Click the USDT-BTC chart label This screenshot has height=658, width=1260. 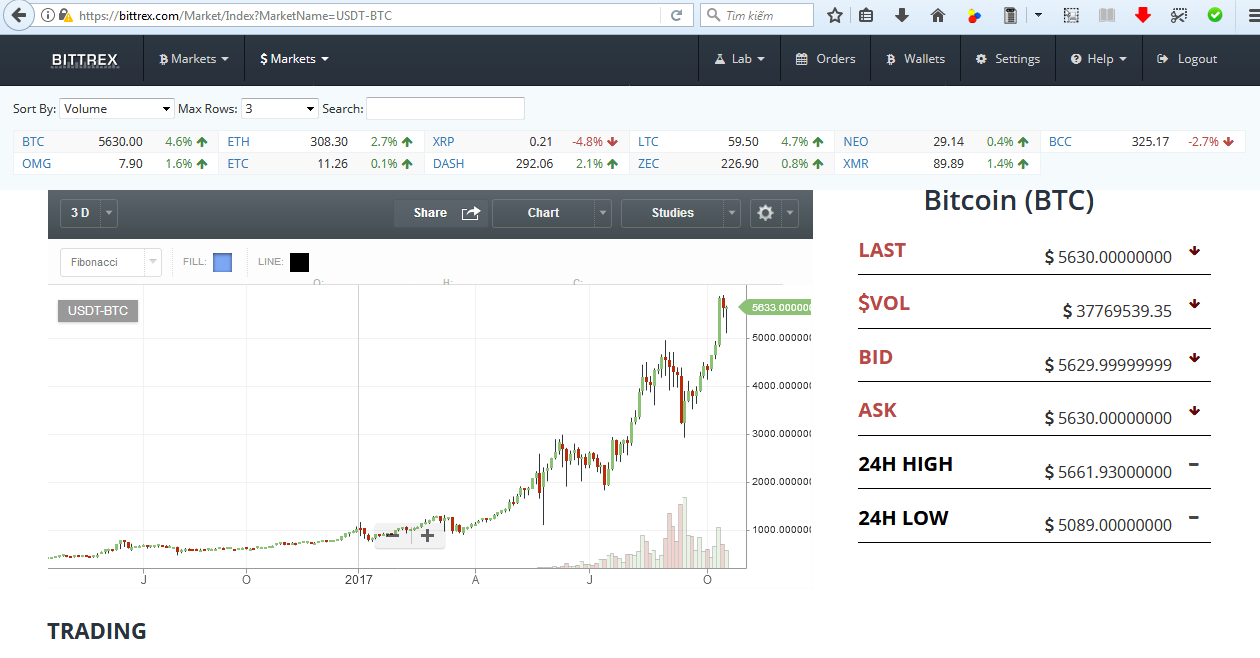tap(98, 311)
